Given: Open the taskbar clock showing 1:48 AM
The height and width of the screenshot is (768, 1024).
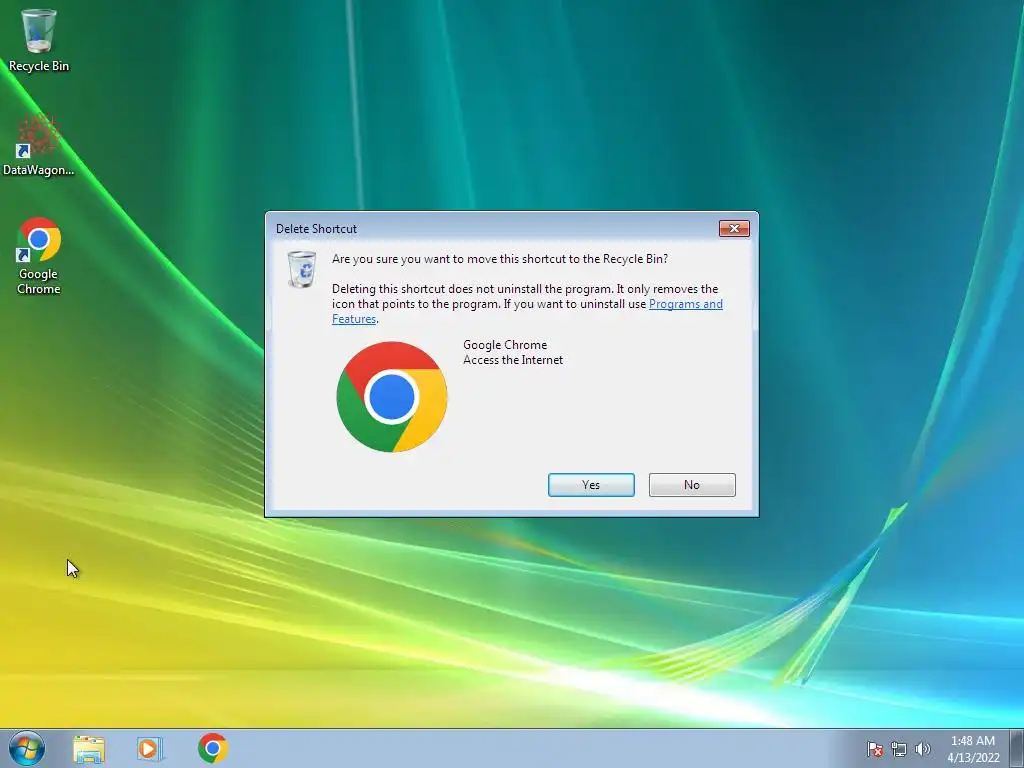Looking at the screenshot, I should pos(973,749).
